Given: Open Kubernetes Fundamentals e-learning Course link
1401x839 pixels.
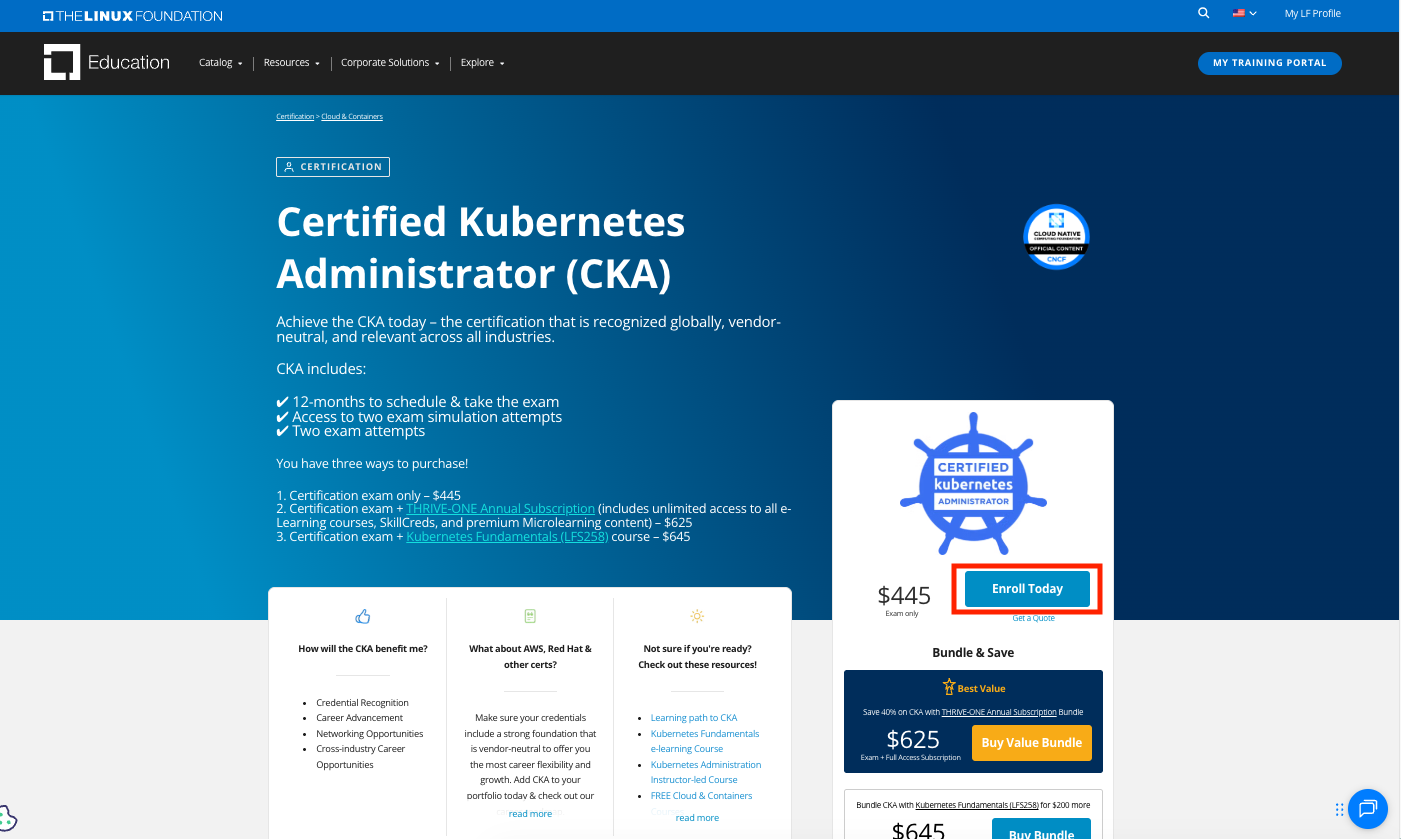Looking at the screenshot, I should pos(705,741).
